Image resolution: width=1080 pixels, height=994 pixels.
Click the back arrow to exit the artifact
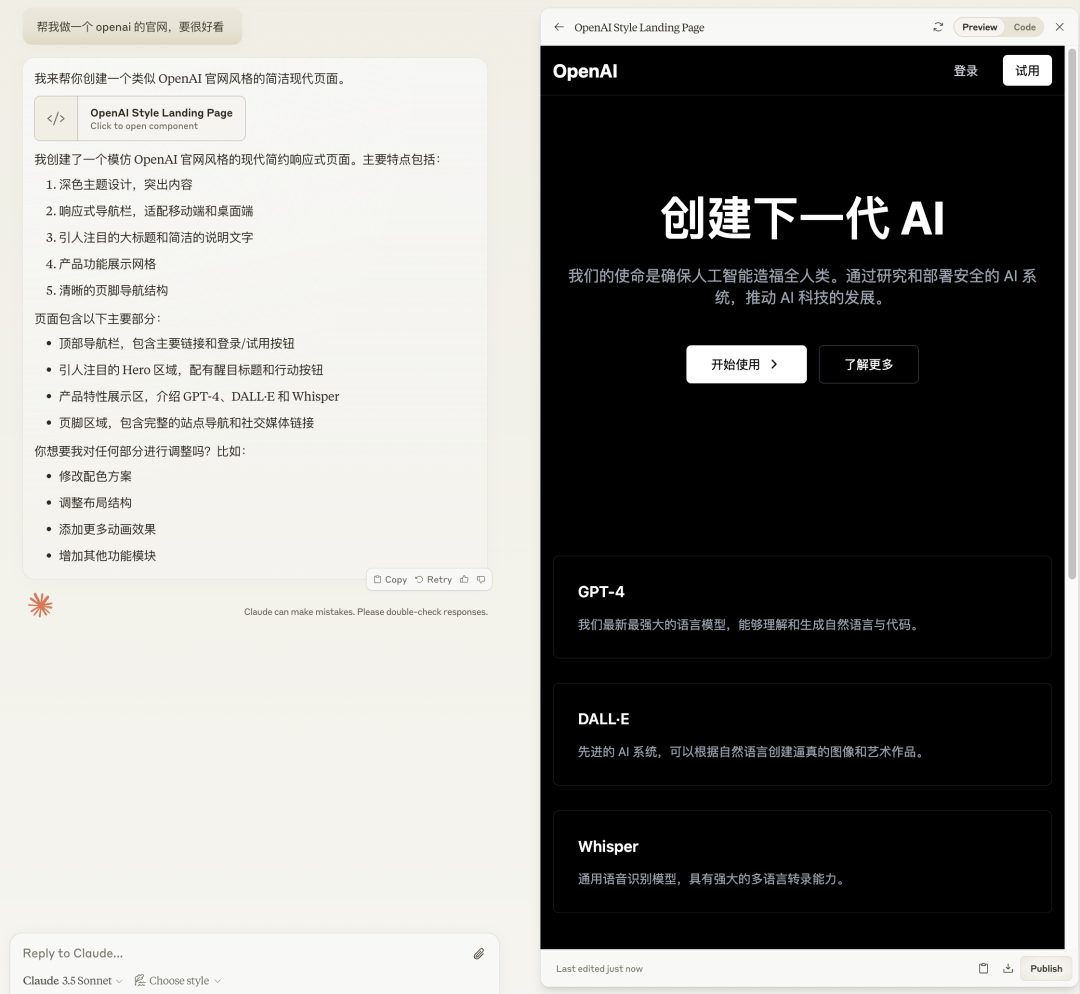pos(558,27)
